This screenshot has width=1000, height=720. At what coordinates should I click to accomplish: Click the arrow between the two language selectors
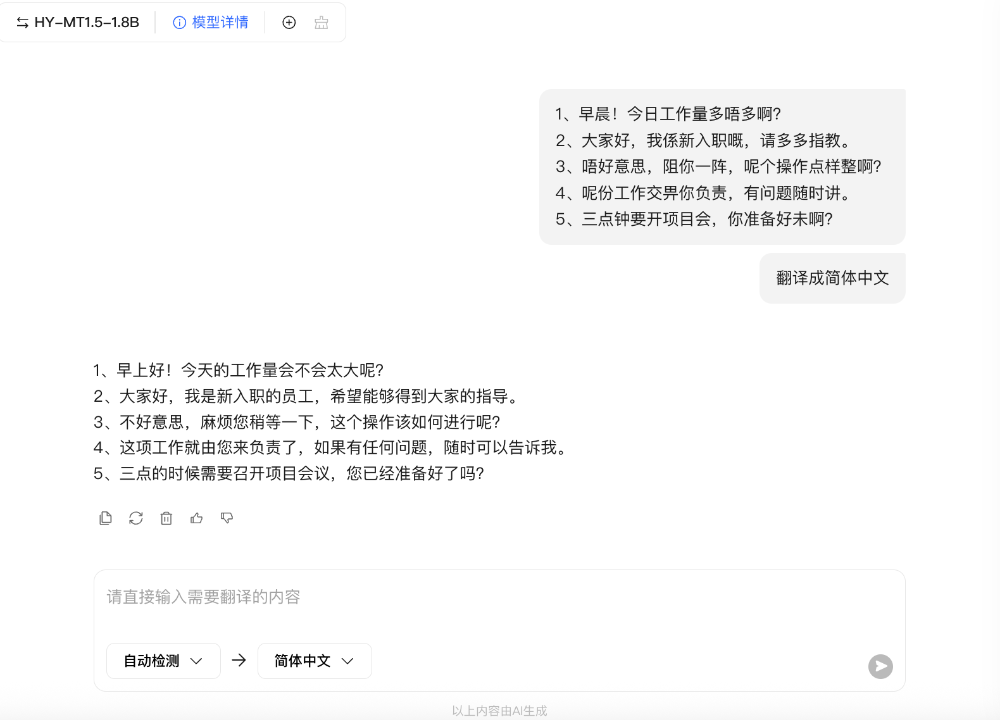tap(238, 661)
